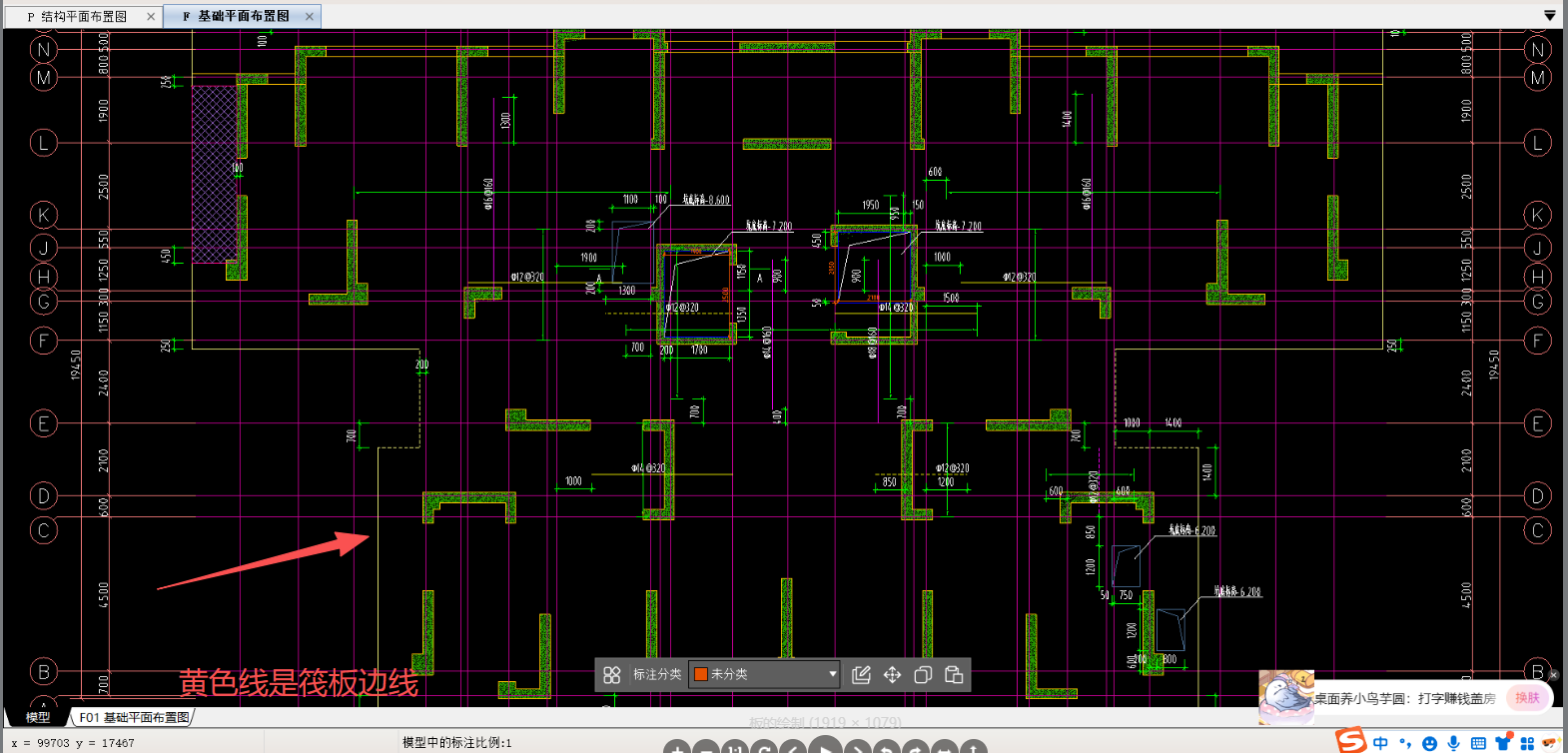Close the 基础平面布置图 tab

pyautogui.click(x=310, y=16)
